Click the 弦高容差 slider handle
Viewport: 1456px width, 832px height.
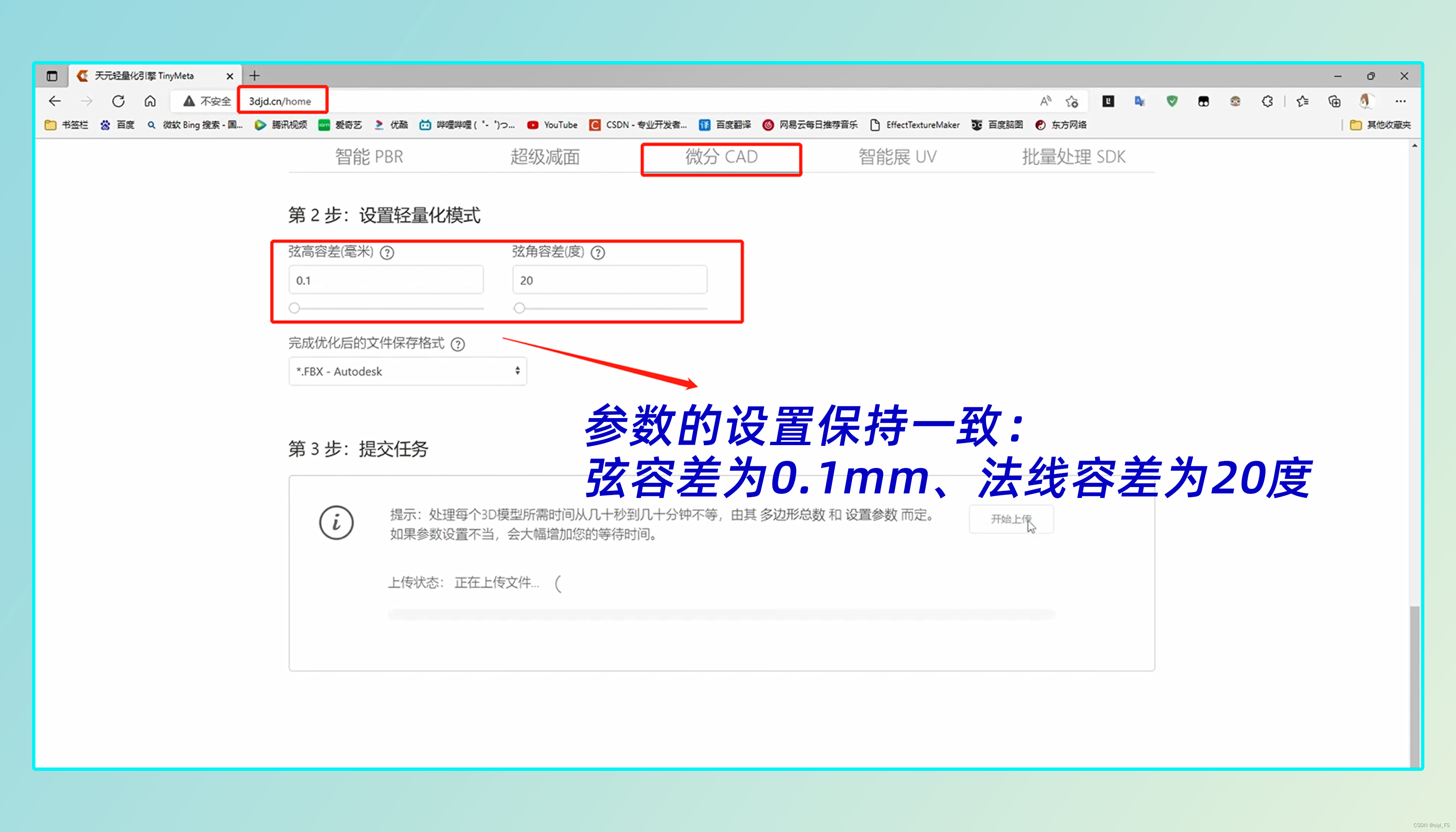pyautogui.click(x=294, y=308)
